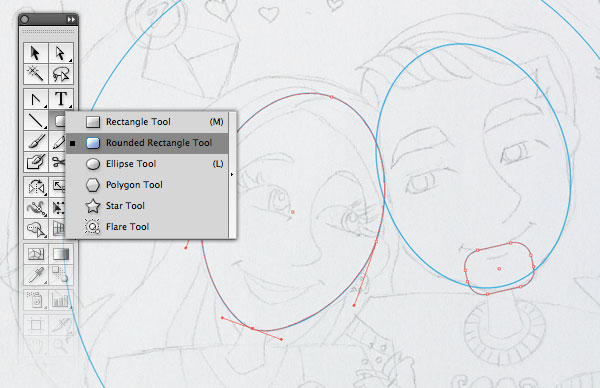Viewport: 600px width, 388px height.
Task: Choose the Shape Builder tool
Action: pyautogui.click(x=36, y=229)
